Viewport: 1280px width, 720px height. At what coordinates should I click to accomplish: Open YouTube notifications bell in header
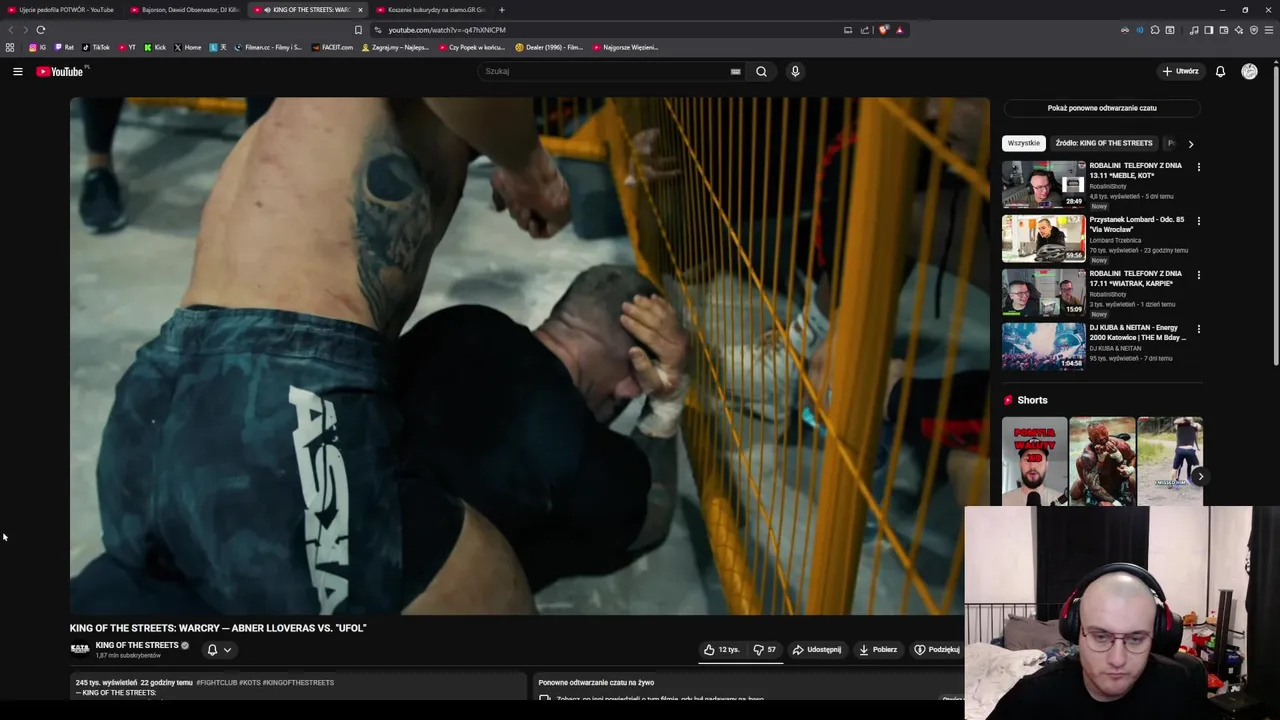tap(1220, 71)
